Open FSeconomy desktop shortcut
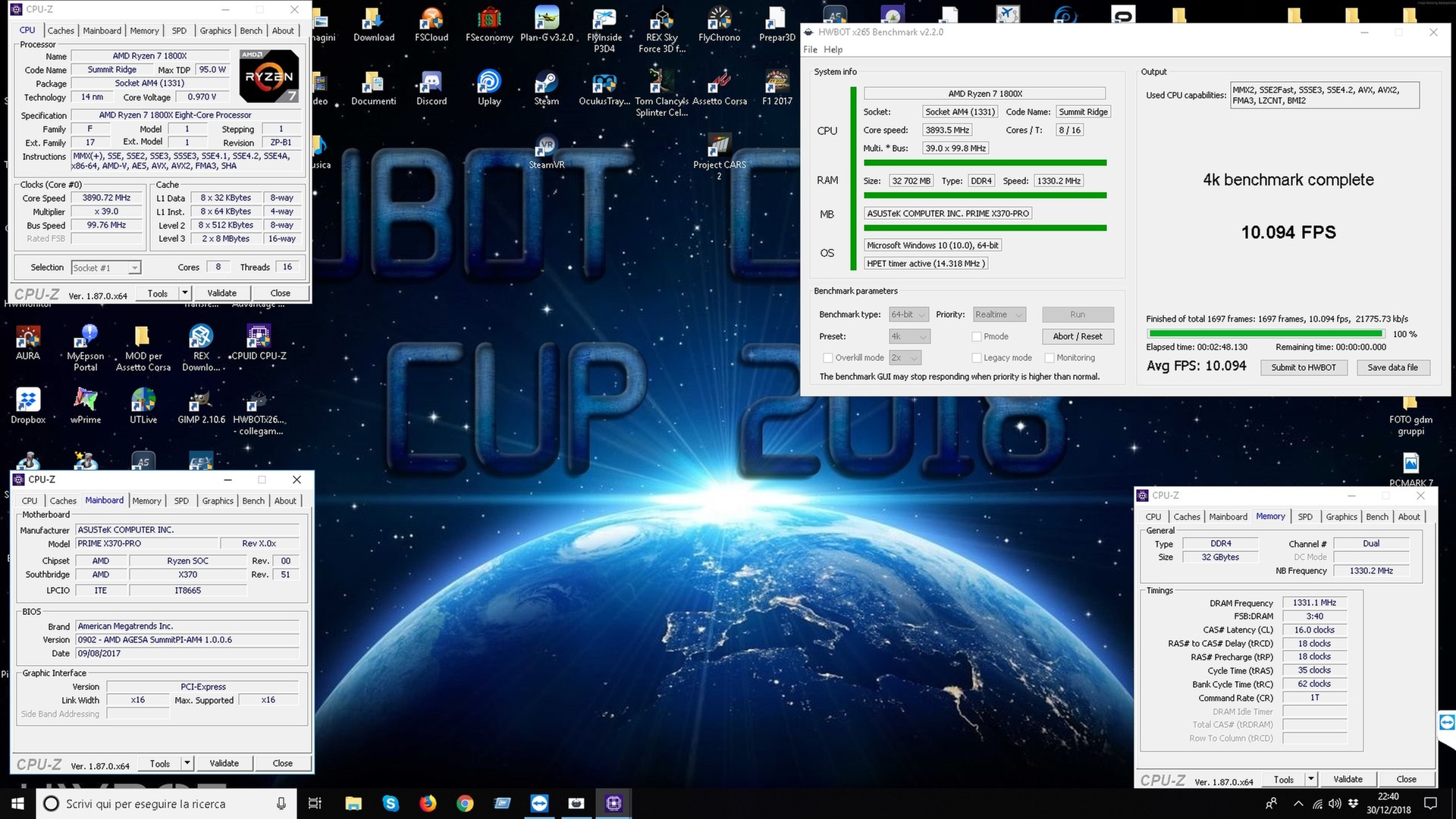 489,24
